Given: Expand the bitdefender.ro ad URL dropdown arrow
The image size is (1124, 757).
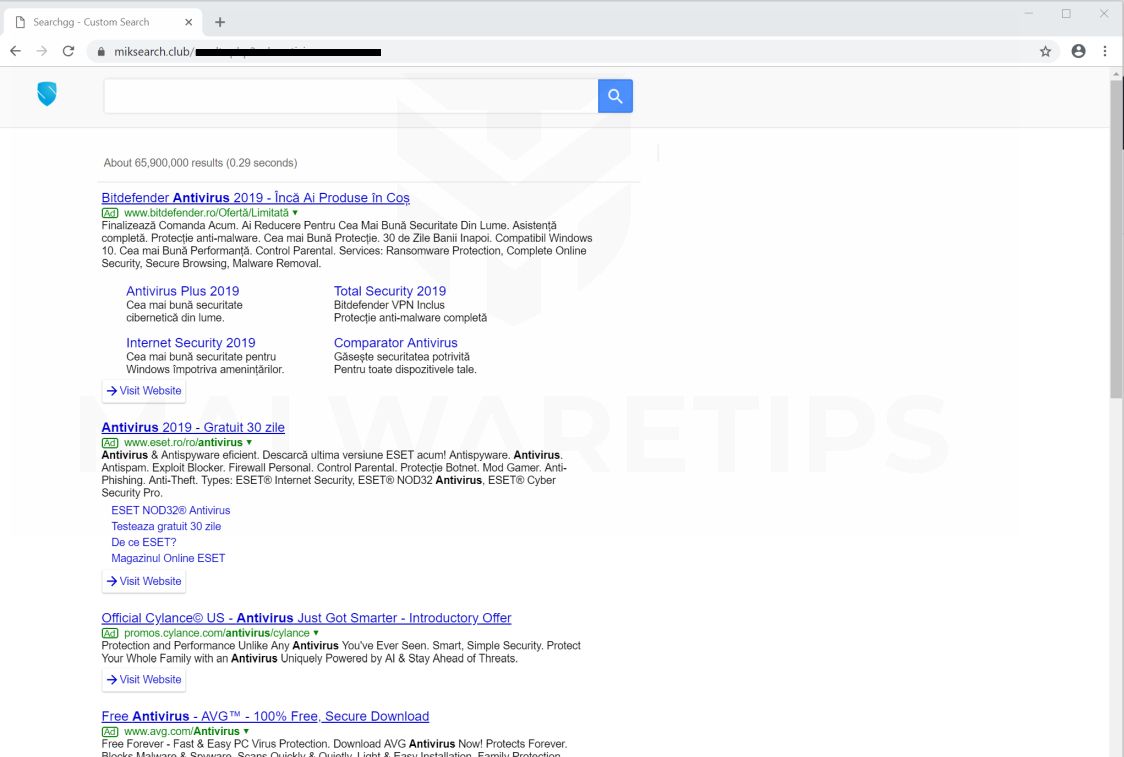Looking at the screenshot, I should point(295,213).
